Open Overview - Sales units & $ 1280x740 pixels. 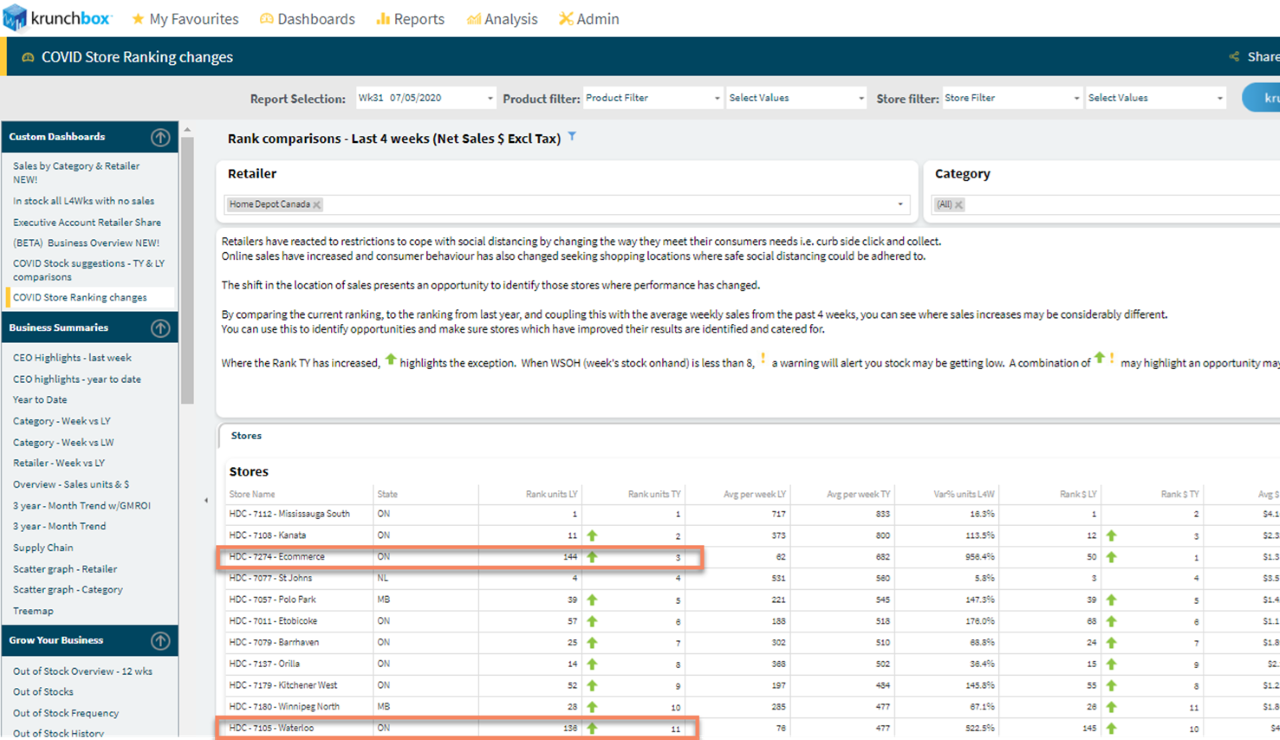point(71,484)
